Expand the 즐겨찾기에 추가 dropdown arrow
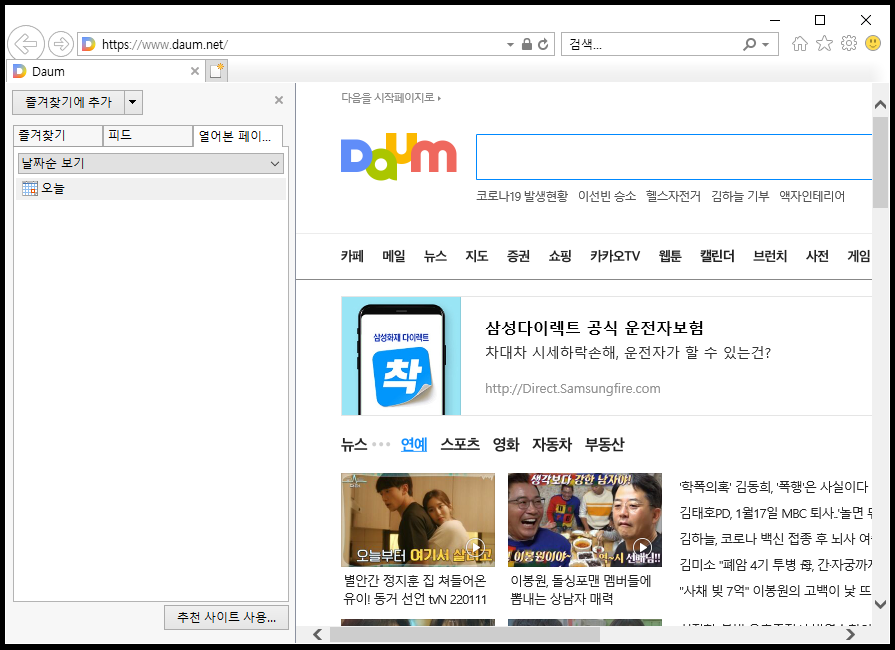The width and height of the screenshot is (895, 650). click(133, 103)
